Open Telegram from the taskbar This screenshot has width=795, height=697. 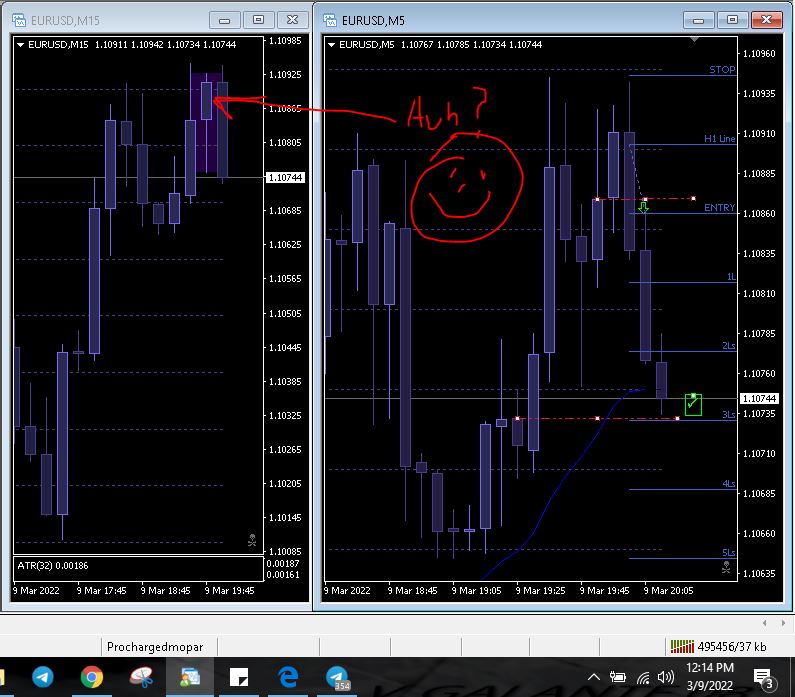[x=43, y=677]
